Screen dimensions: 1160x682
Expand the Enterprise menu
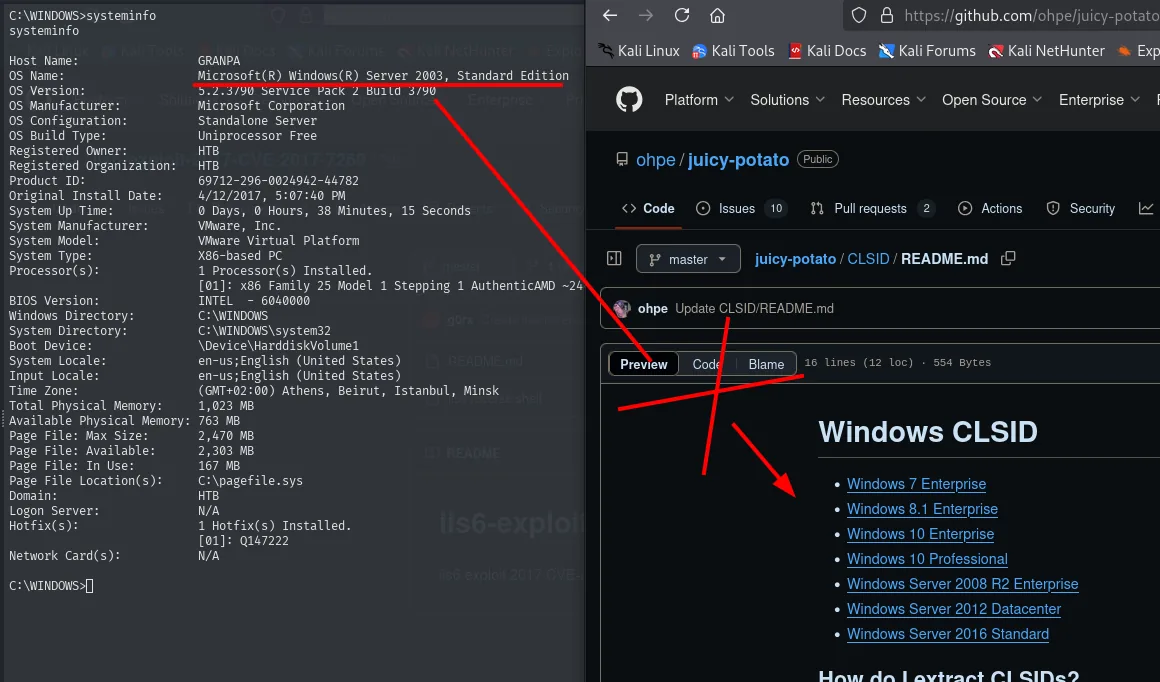click(1099, 100)
